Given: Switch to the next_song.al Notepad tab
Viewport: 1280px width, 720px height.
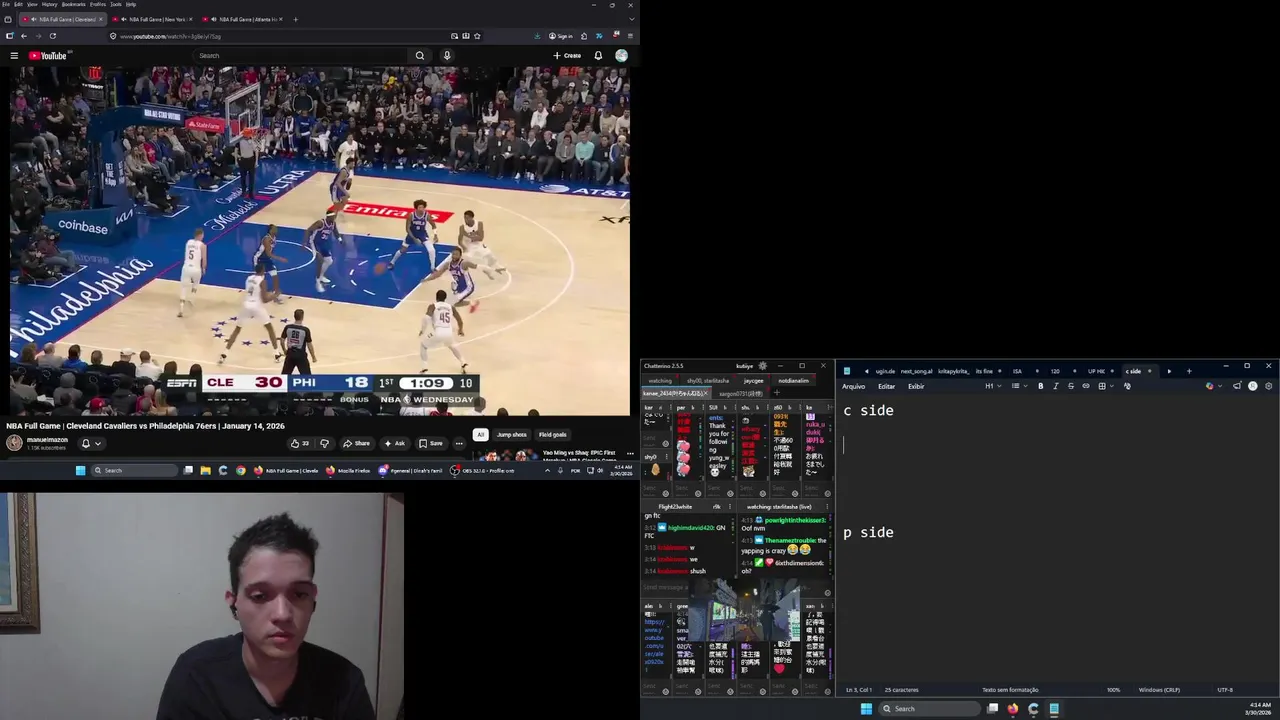Looking at the screenshot, I should [x=916, y=371].
